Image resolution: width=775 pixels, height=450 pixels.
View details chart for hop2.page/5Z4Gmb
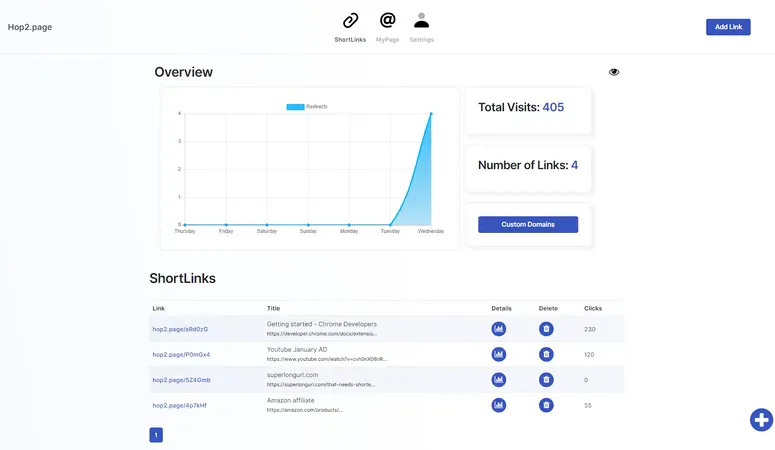[x=499, y=380]
